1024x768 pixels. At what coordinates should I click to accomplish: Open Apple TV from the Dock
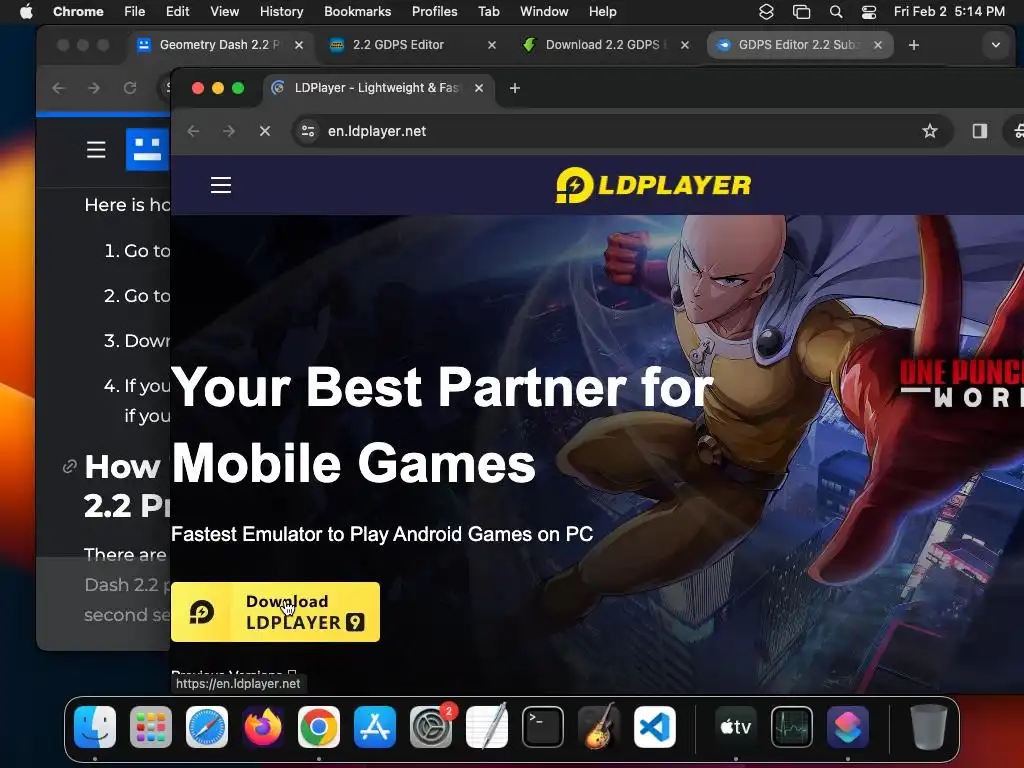pyautogui.click(x=735, y=727)
